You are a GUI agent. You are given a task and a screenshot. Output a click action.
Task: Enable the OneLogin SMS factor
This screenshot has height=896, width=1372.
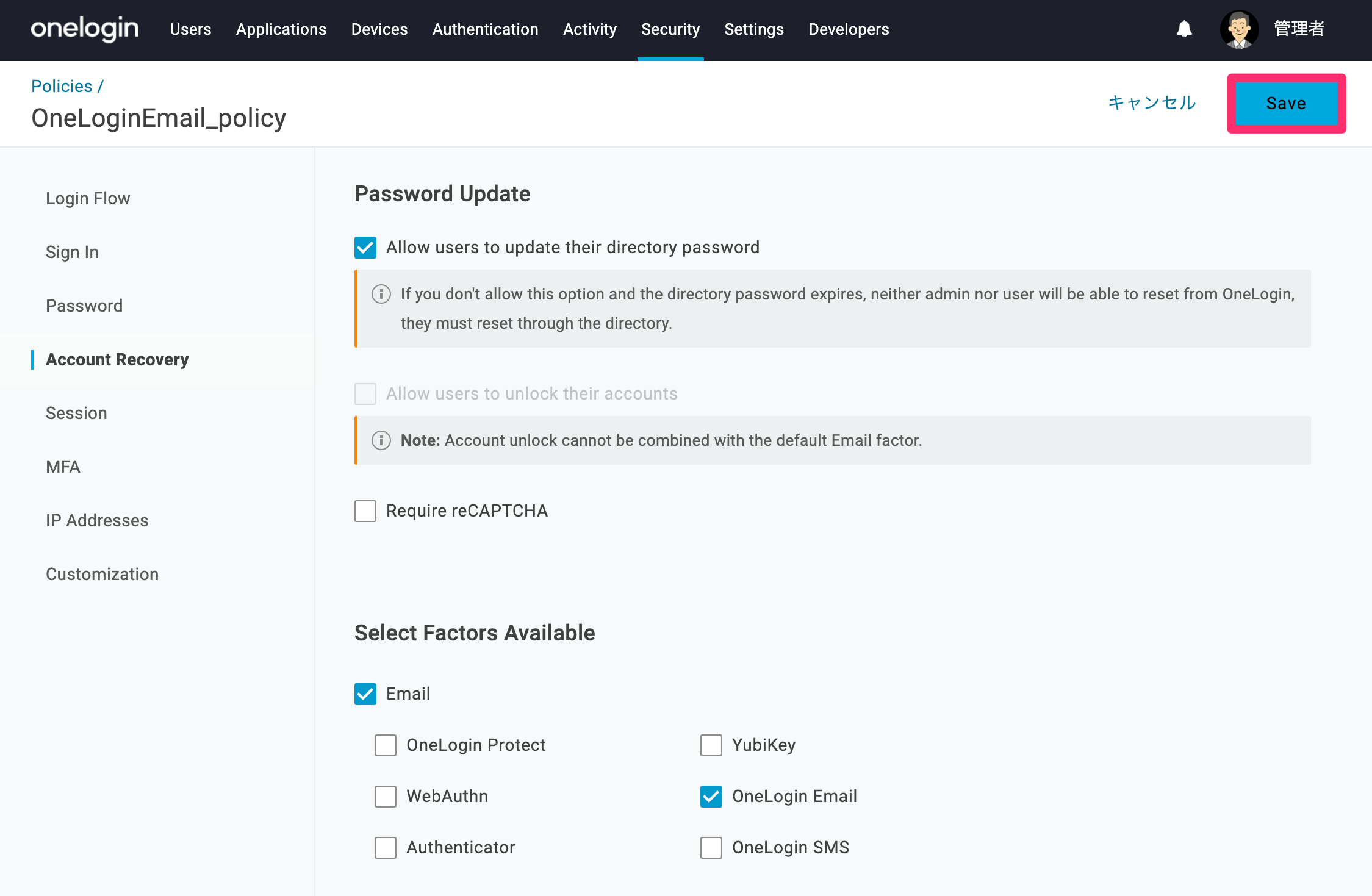tap(711, 848)
